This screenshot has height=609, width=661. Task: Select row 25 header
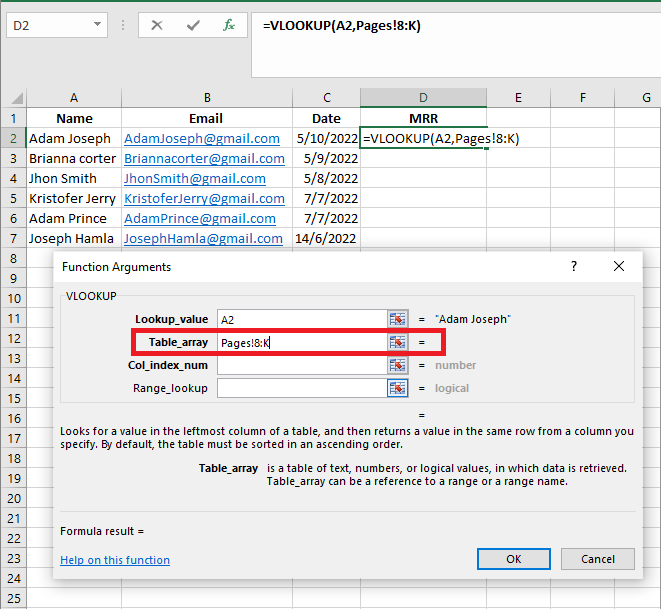click(x=13, y=598)
